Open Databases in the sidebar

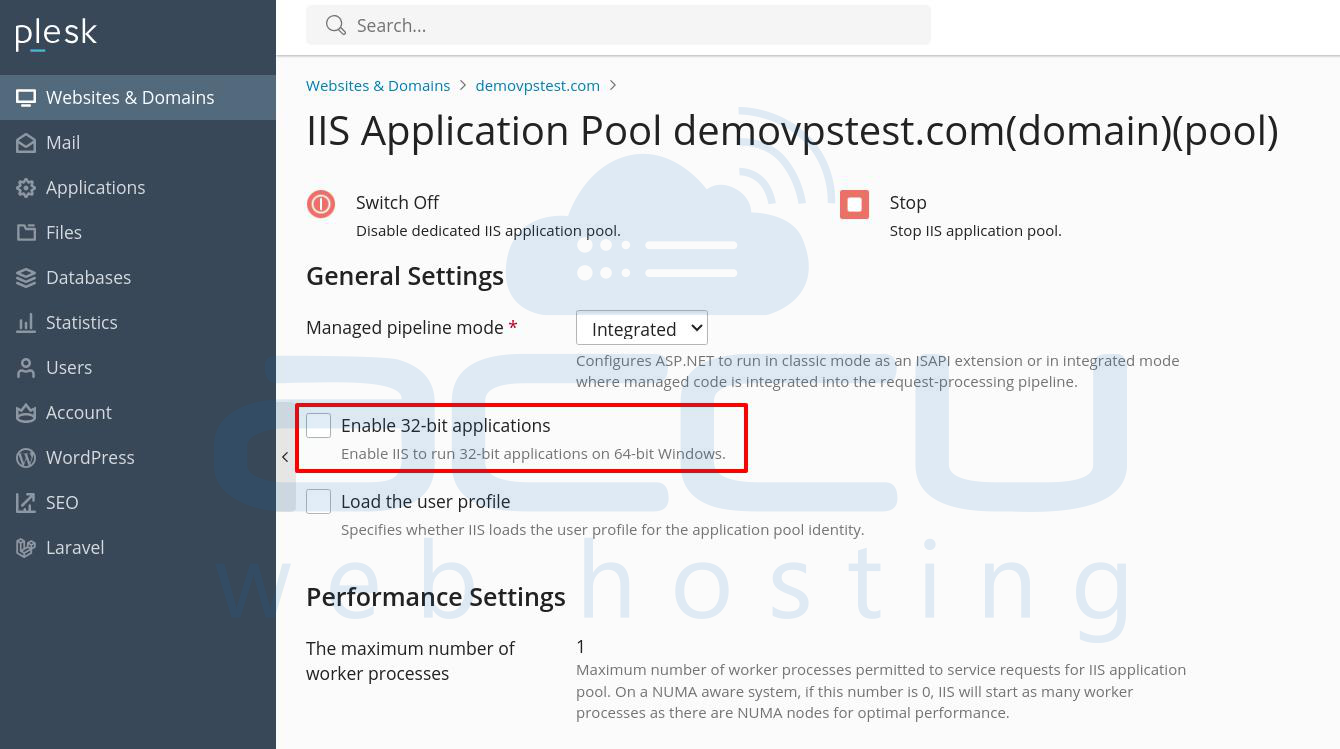pyautogui.click(x=138, y=278)
